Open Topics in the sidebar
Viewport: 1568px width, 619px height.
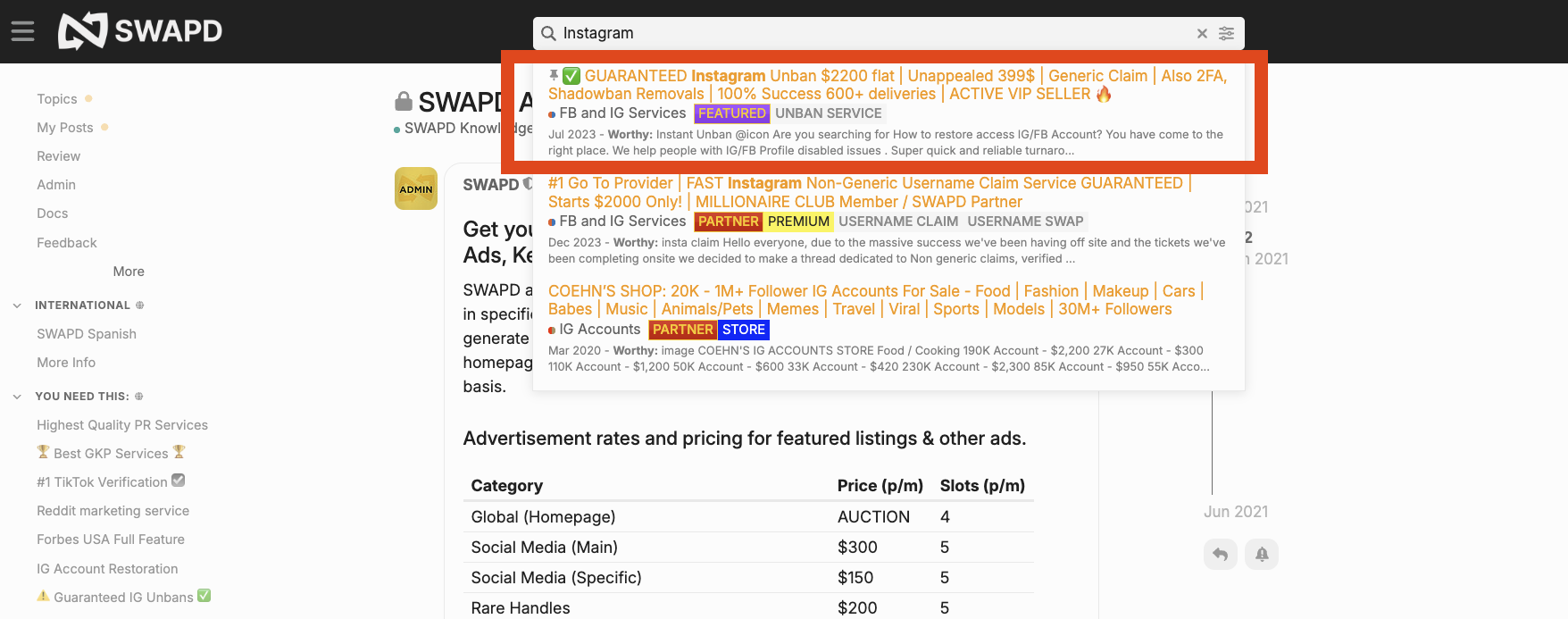tap(57, 99)
